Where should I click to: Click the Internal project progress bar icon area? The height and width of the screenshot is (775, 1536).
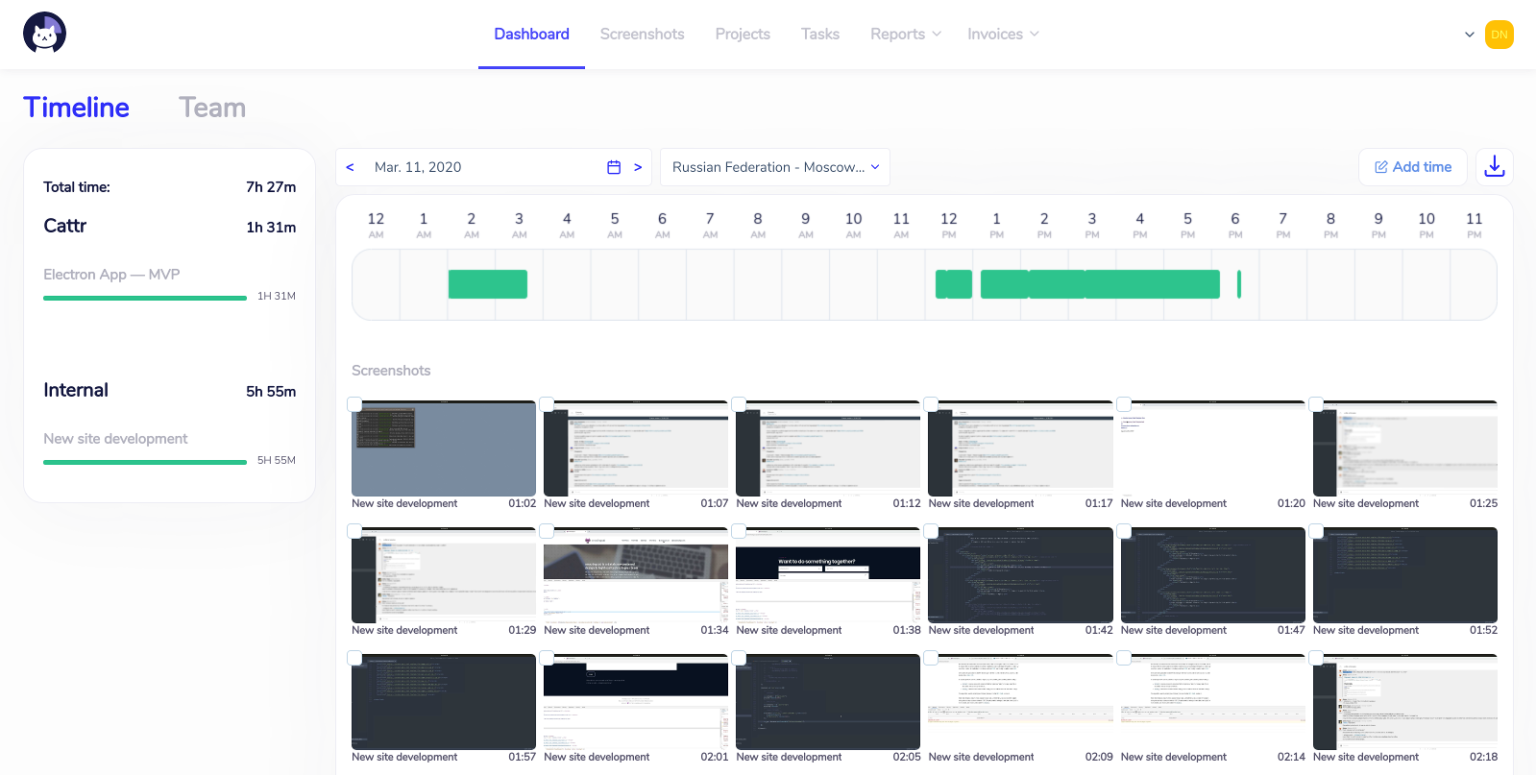144,463
